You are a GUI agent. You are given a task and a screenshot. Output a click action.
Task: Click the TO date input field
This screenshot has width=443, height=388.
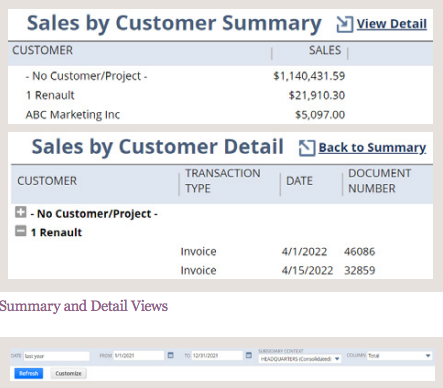pyautogui.click(x=217, y=356)
